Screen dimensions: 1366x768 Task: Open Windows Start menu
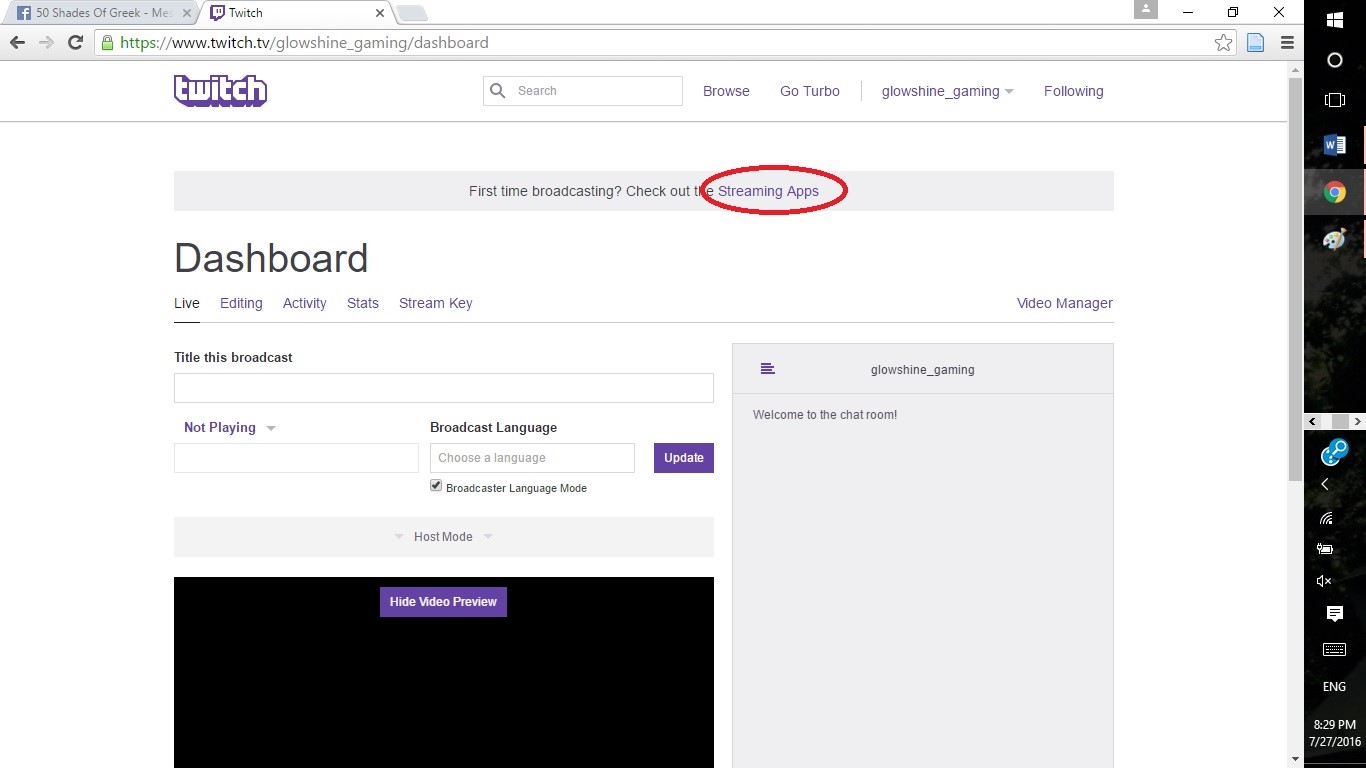[1334, 20]
